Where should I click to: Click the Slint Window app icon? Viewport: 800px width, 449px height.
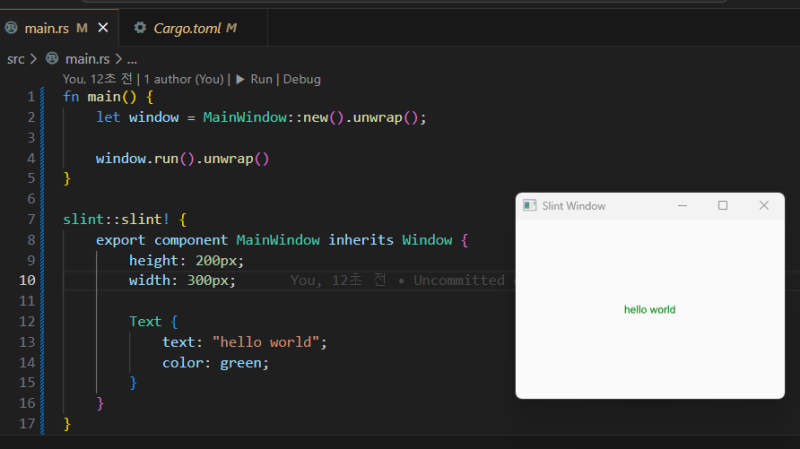[530, 205]
